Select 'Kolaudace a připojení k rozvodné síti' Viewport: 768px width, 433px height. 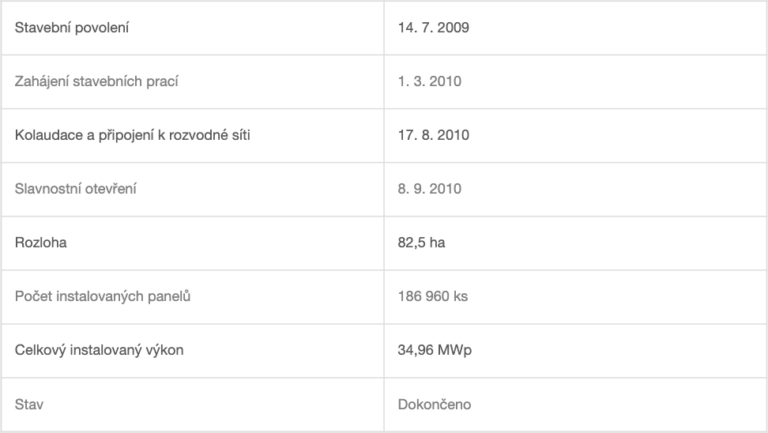(x=132, y=135)
